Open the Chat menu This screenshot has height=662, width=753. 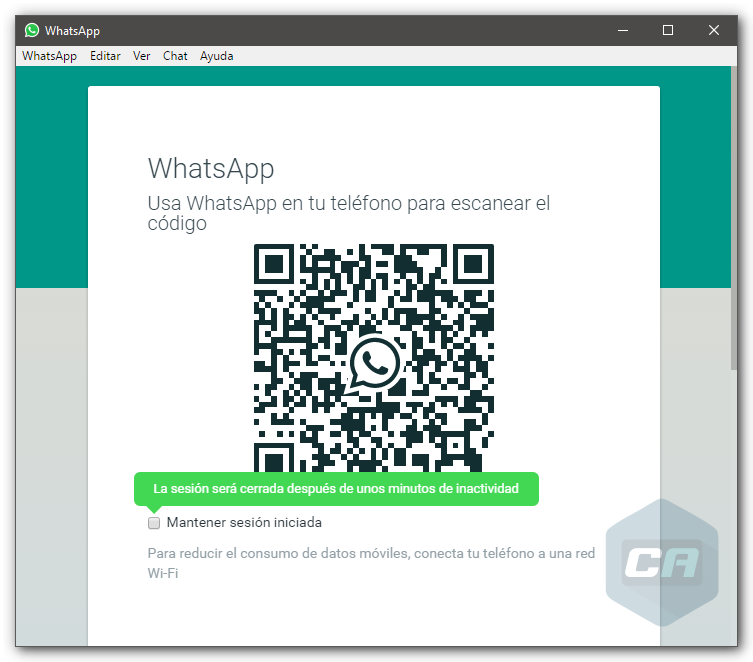coord(175,56)
